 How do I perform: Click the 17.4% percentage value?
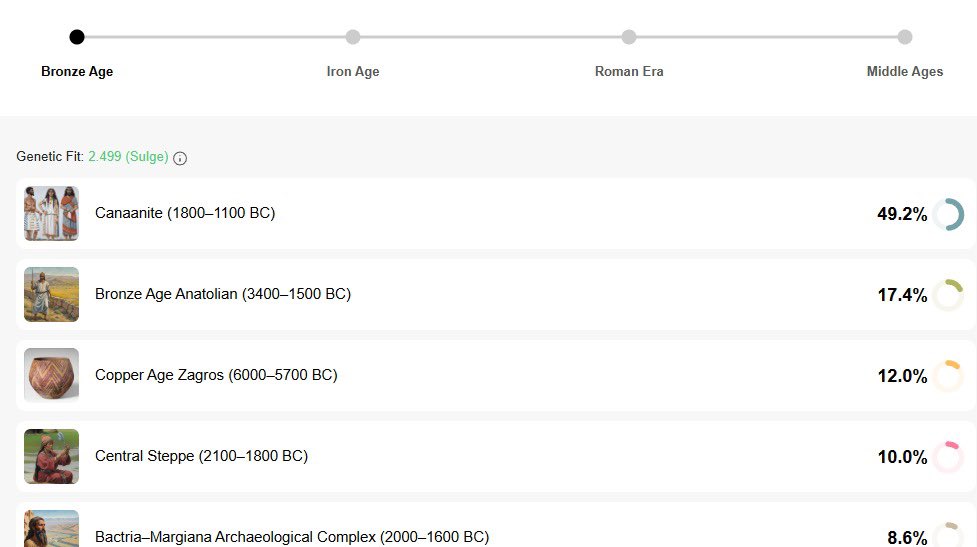pyautogui.click(x=902, y=295)
